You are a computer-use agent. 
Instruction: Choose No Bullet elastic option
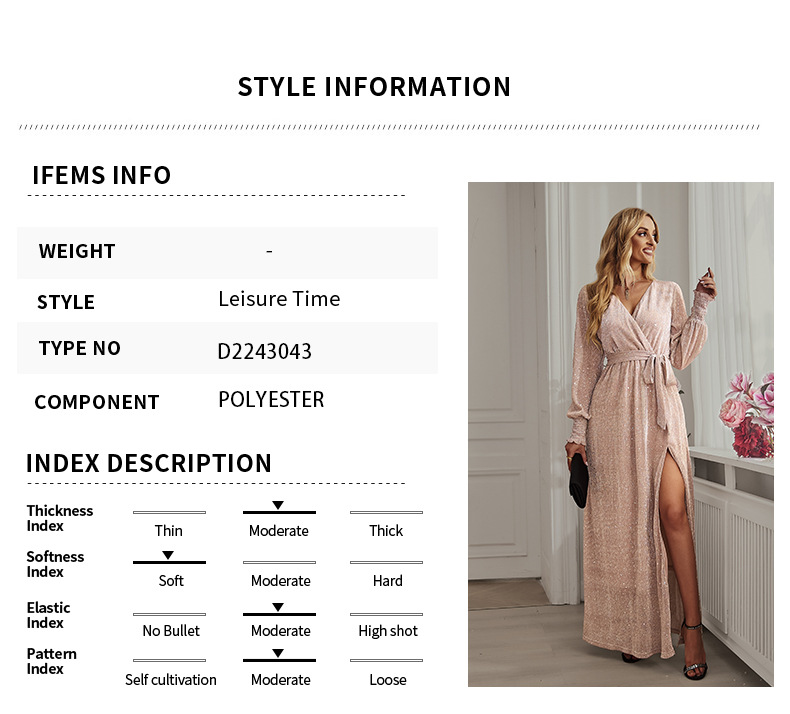click(x=171, y=631)
